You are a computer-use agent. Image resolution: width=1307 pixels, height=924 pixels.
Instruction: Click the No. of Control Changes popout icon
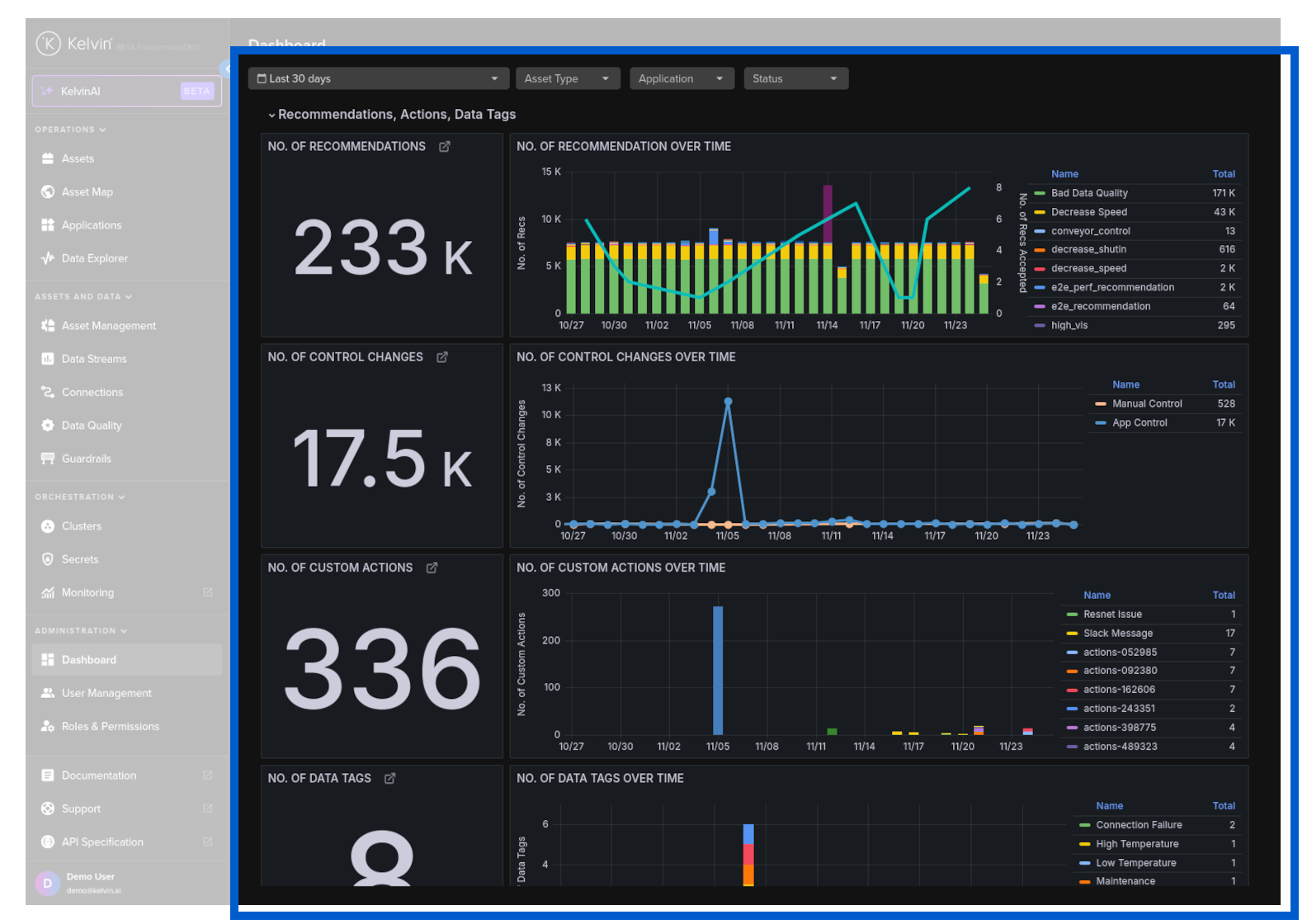coord(442,357)
